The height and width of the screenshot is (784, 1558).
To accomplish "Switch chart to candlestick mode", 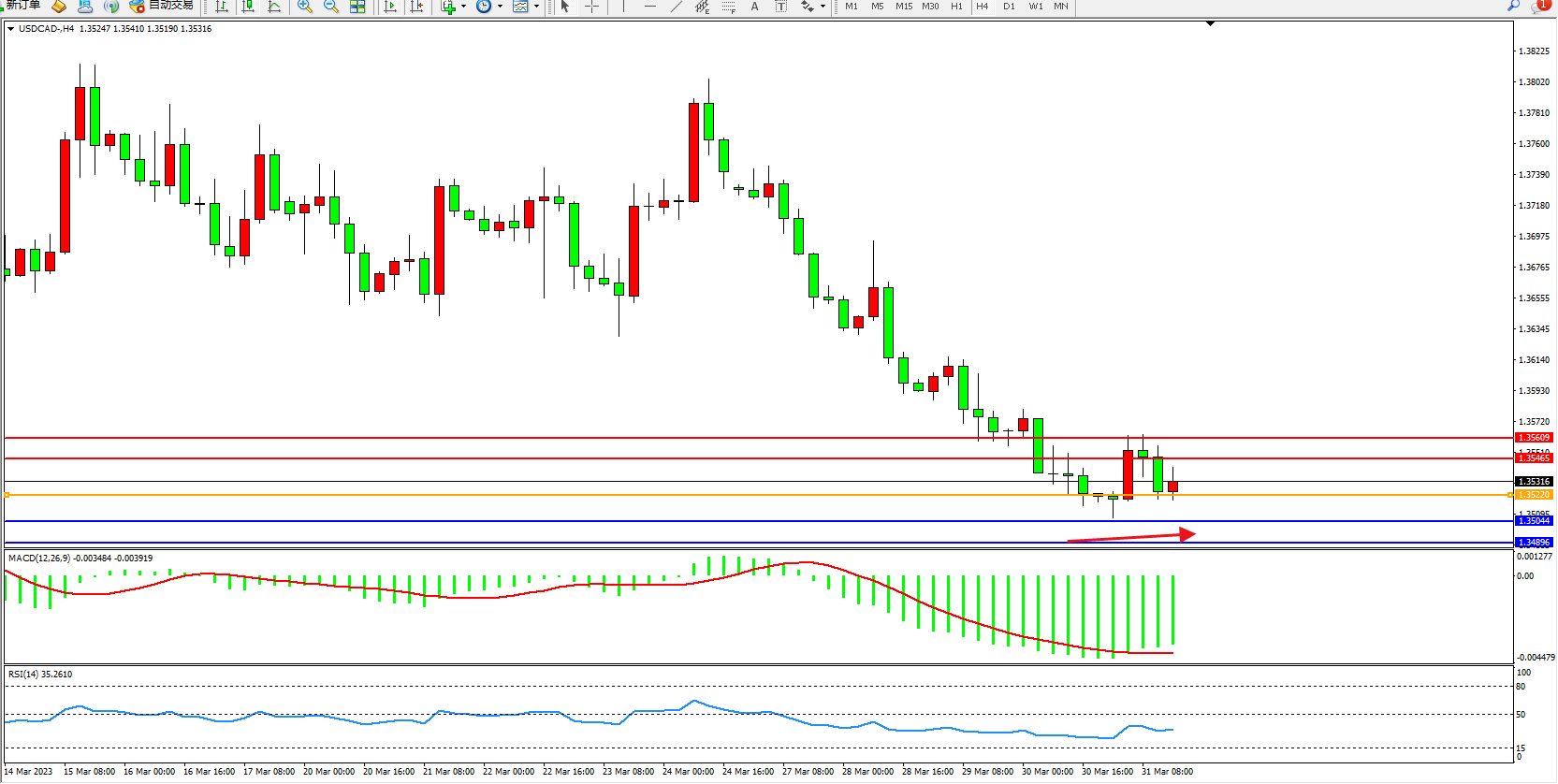I will (248, 7).
